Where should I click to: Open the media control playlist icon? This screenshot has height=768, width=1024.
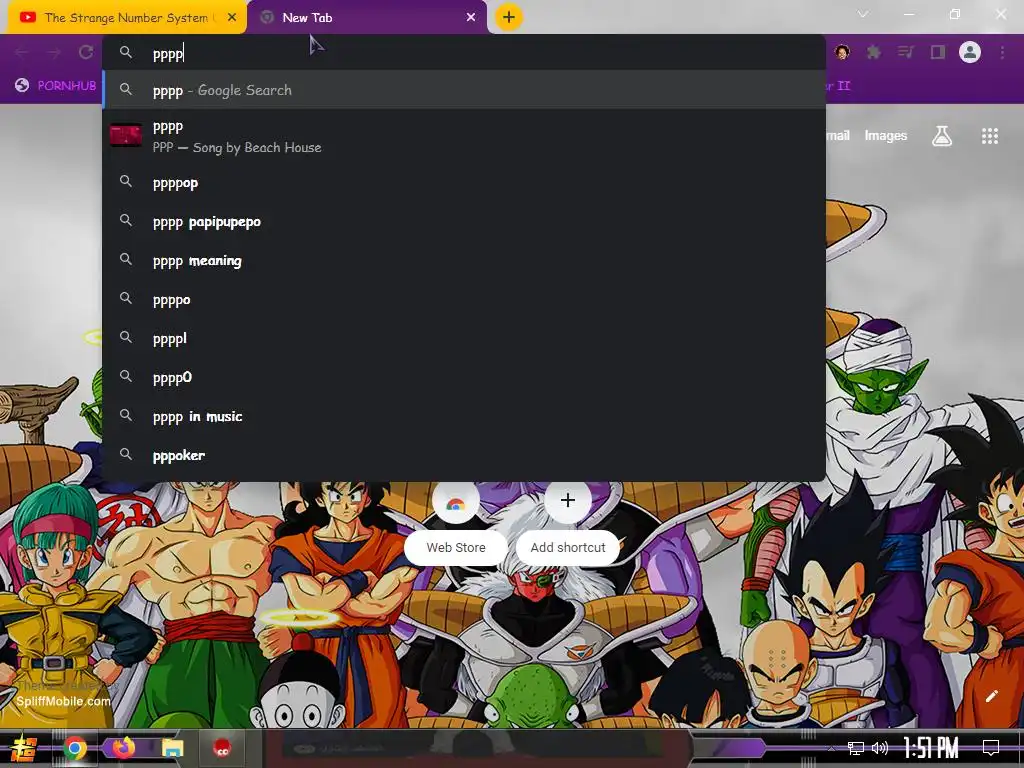pyautogui.click(x=906, y=52)
